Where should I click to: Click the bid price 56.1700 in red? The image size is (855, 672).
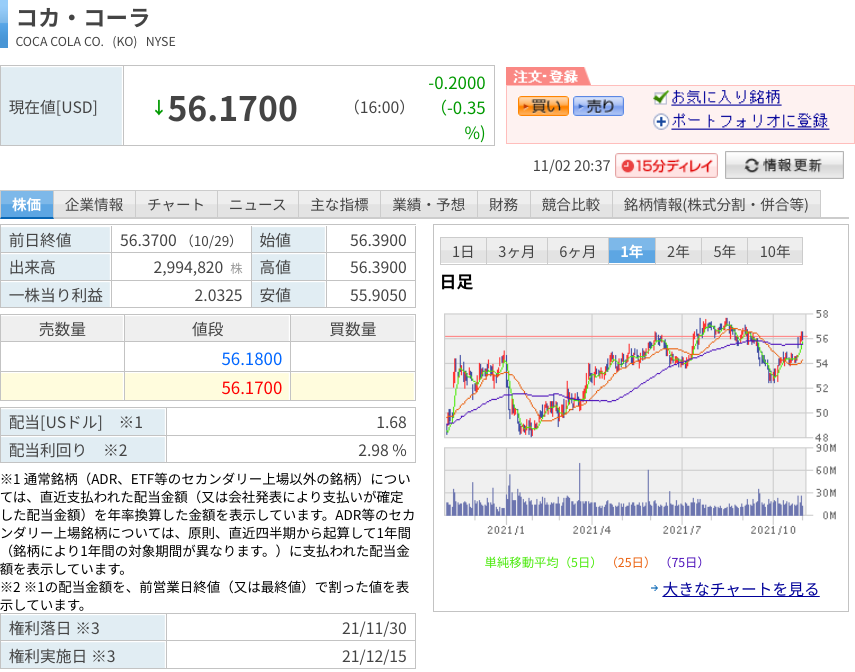[x=251, y=388]
